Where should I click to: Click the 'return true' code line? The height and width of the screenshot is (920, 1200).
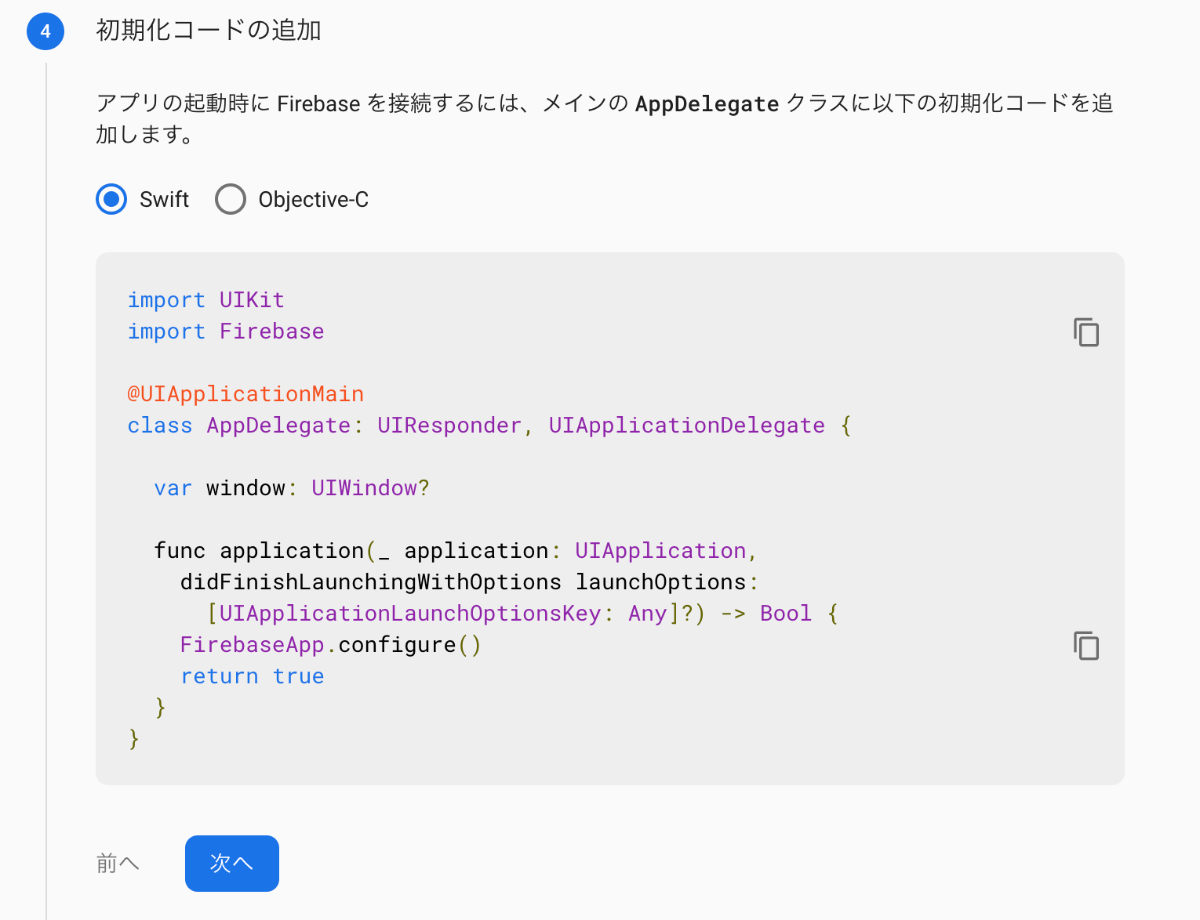pyautogui.click(x=252, y=676)
